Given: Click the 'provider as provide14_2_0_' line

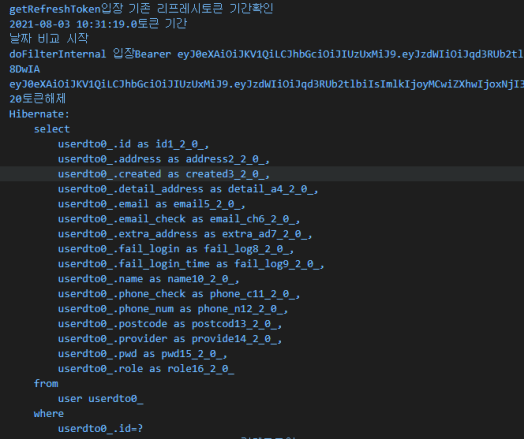Looking at the screenshot, I should [170, 339].
